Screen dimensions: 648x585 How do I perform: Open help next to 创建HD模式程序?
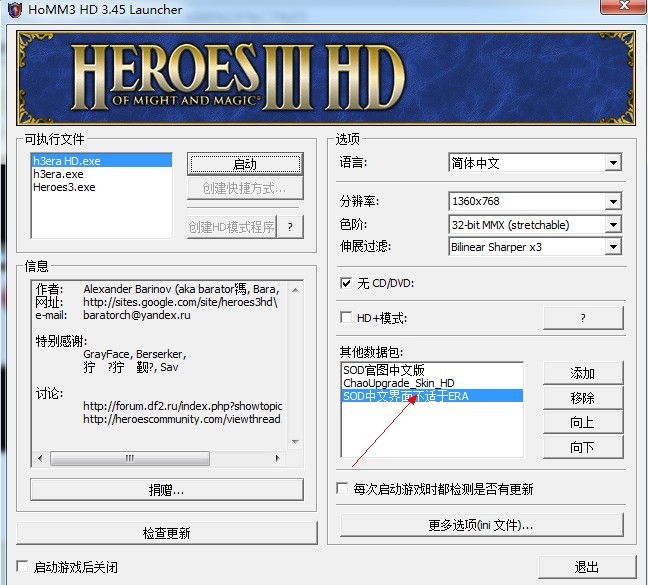(291, 227)
